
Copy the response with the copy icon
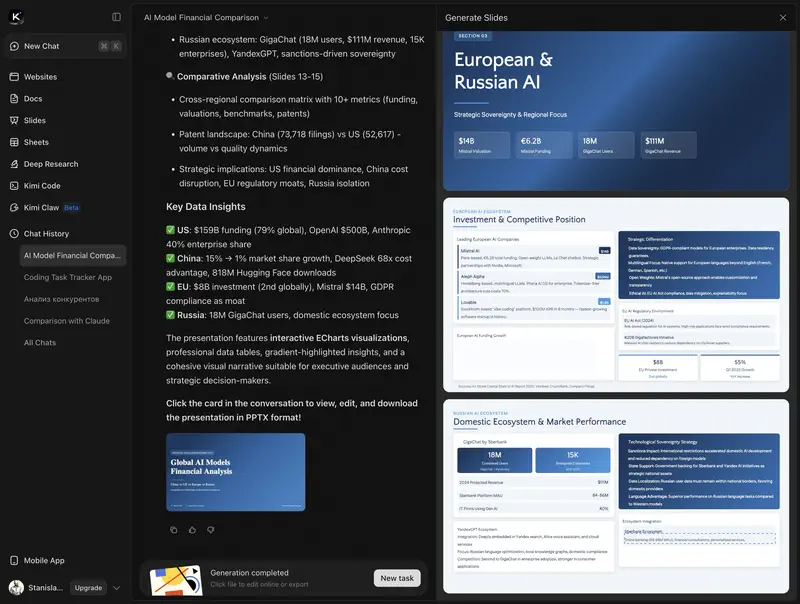[x=174, y=530]
